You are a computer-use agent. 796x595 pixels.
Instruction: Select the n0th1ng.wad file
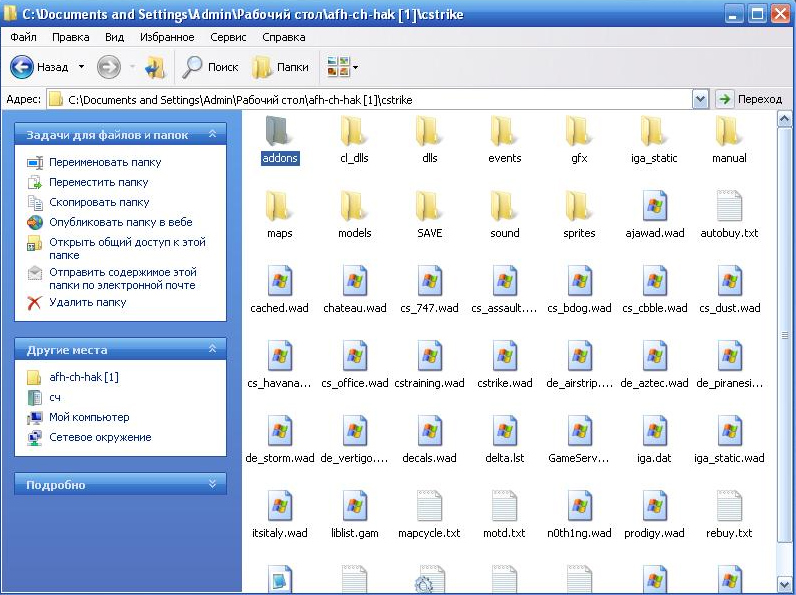[579, 514]
